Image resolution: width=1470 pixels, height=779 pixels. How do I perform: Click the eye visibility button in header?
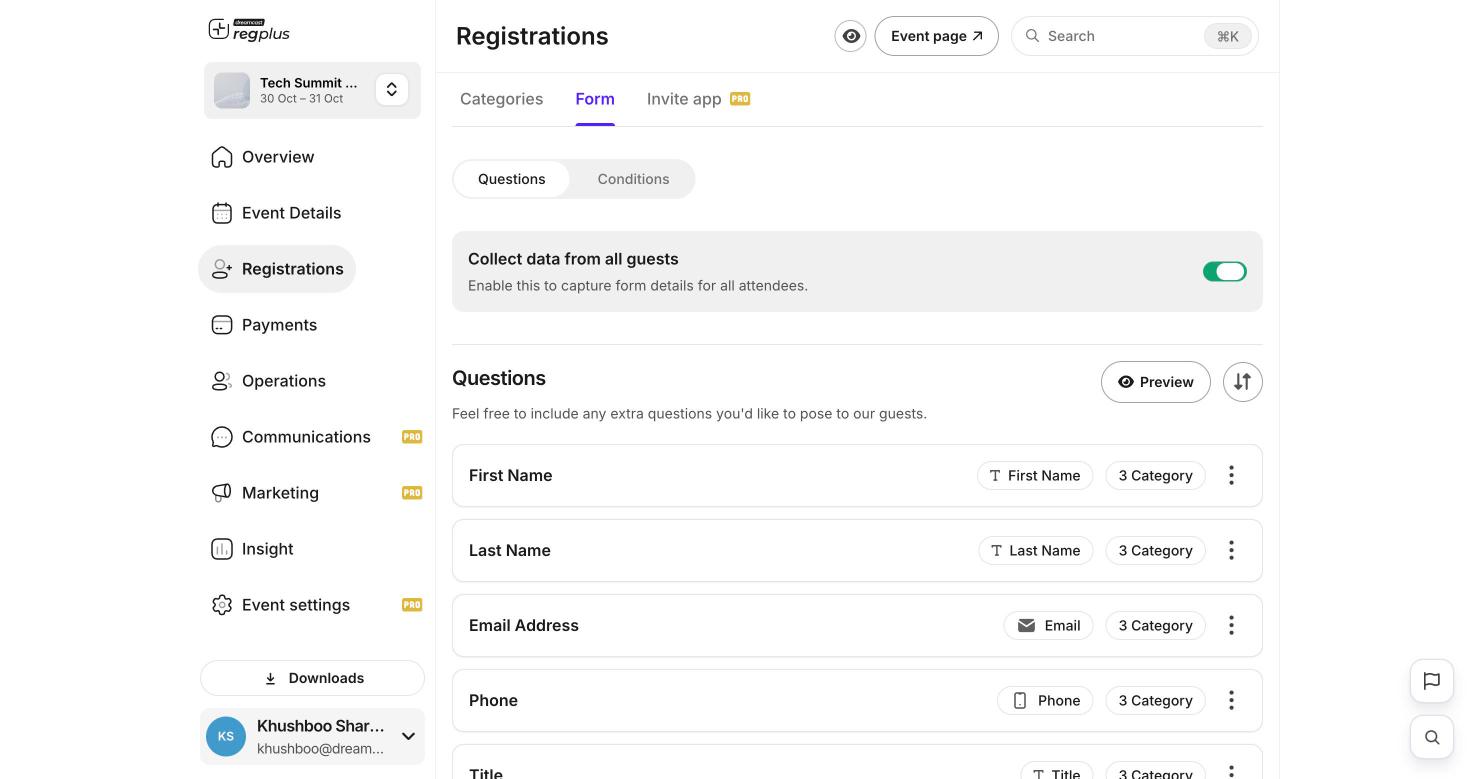pyautogui.click(x=851, y=36)
